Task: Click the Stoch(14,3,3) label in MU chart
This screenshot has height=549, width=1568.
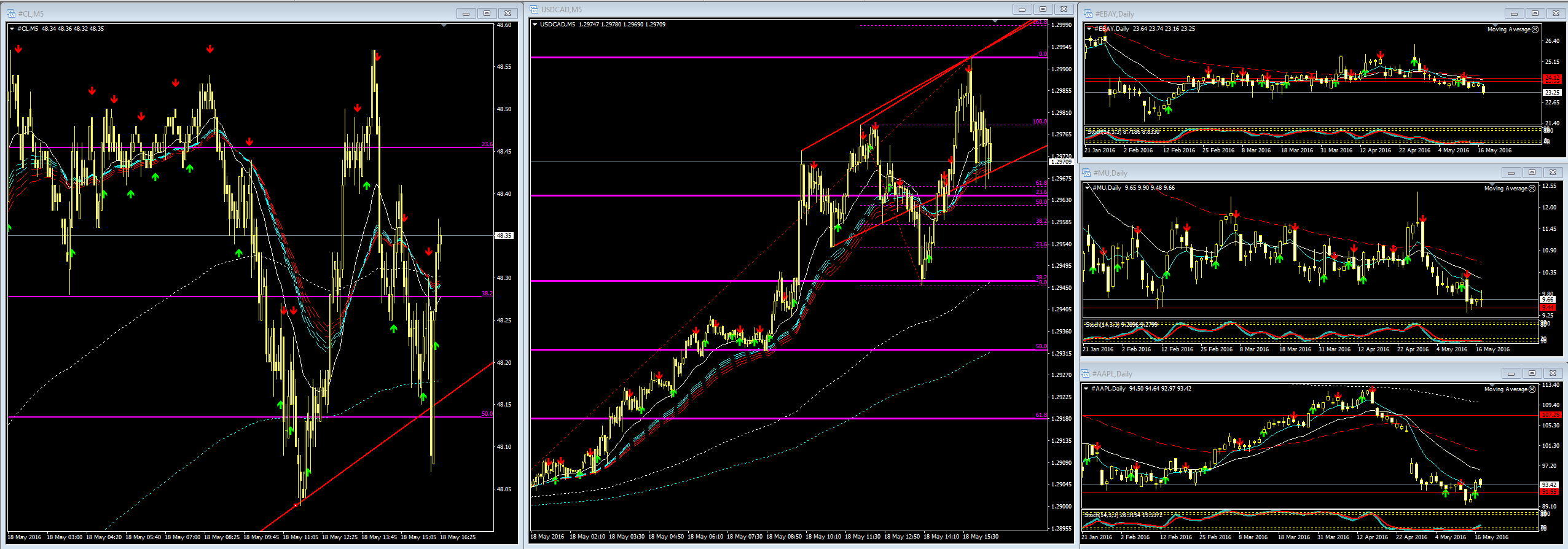Action: 1102,325
